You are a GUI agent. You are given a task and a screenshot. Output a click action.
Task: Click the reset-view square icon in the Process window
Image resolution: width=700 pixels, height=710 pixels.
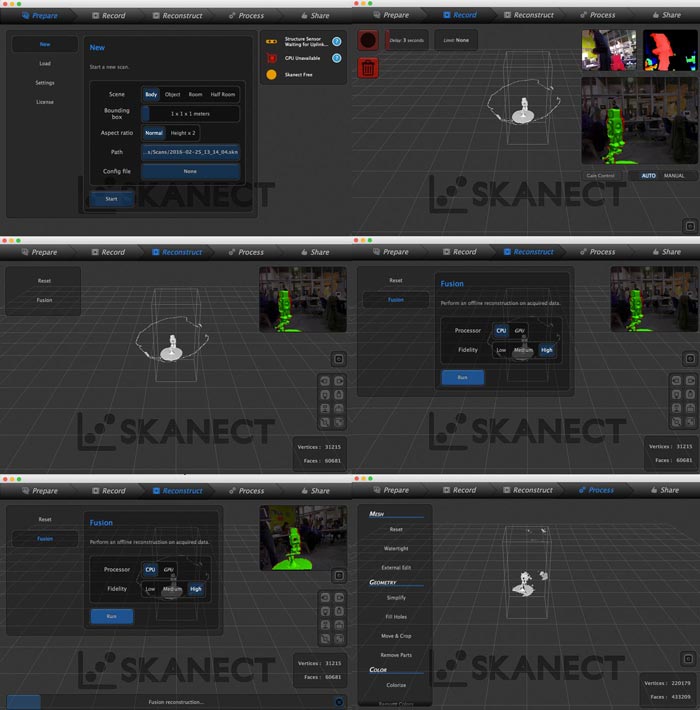(688, 658)
